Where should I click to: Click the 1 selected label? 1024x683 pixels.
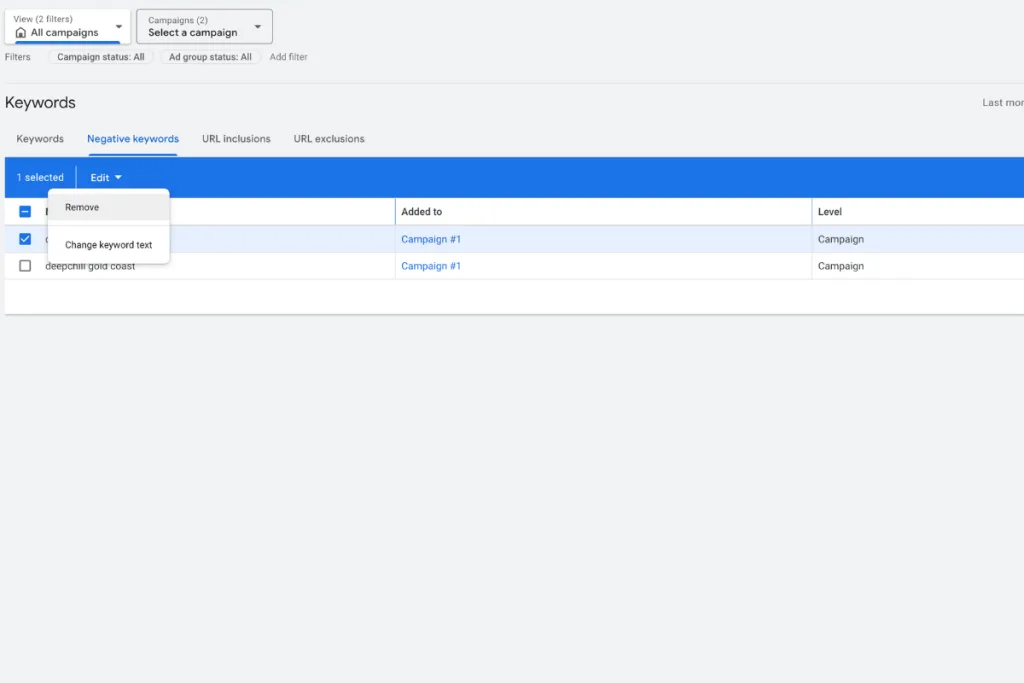40,178
